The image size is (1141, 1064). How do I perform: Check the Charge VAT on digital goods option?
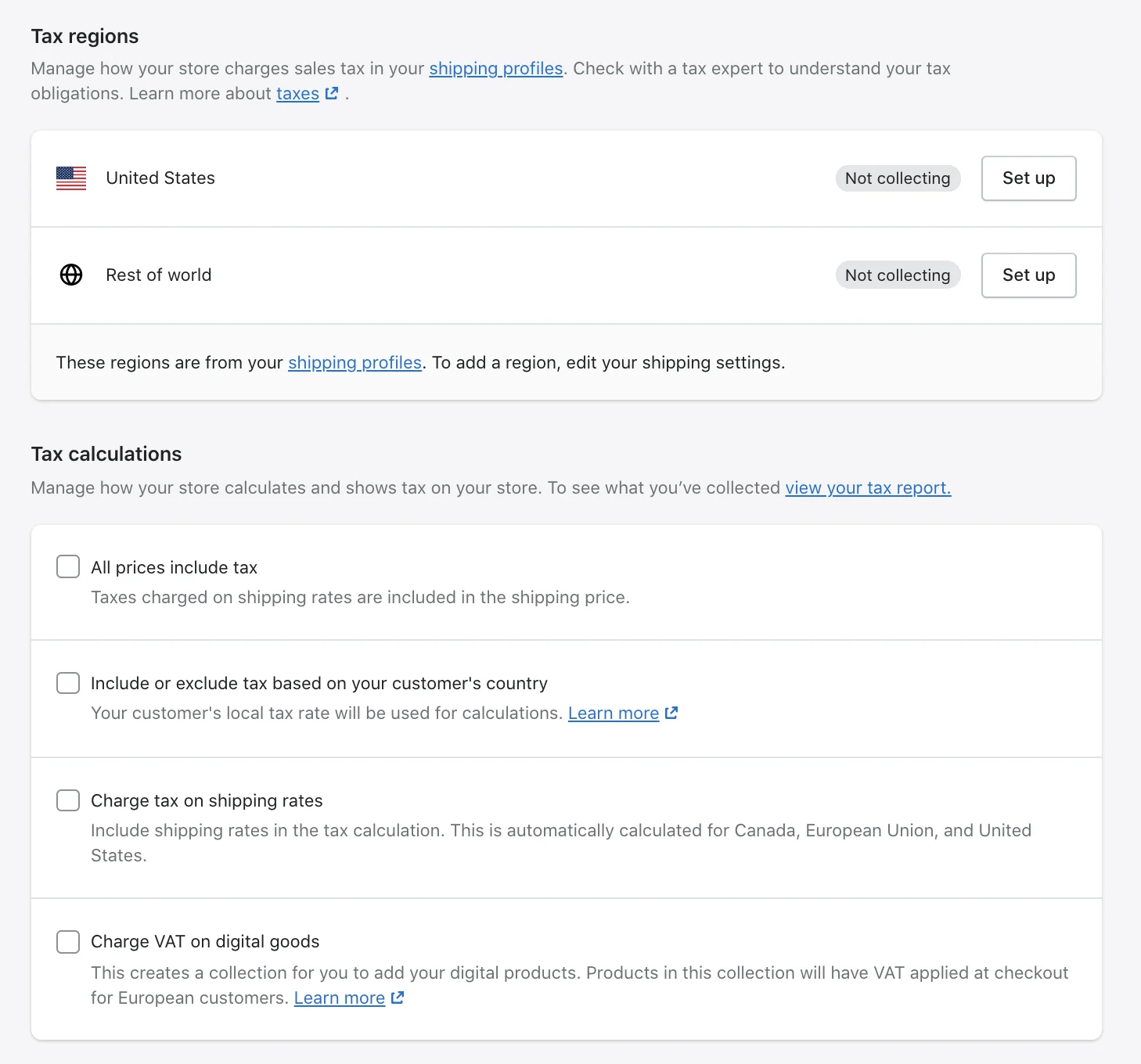click(x=68, y=941)
